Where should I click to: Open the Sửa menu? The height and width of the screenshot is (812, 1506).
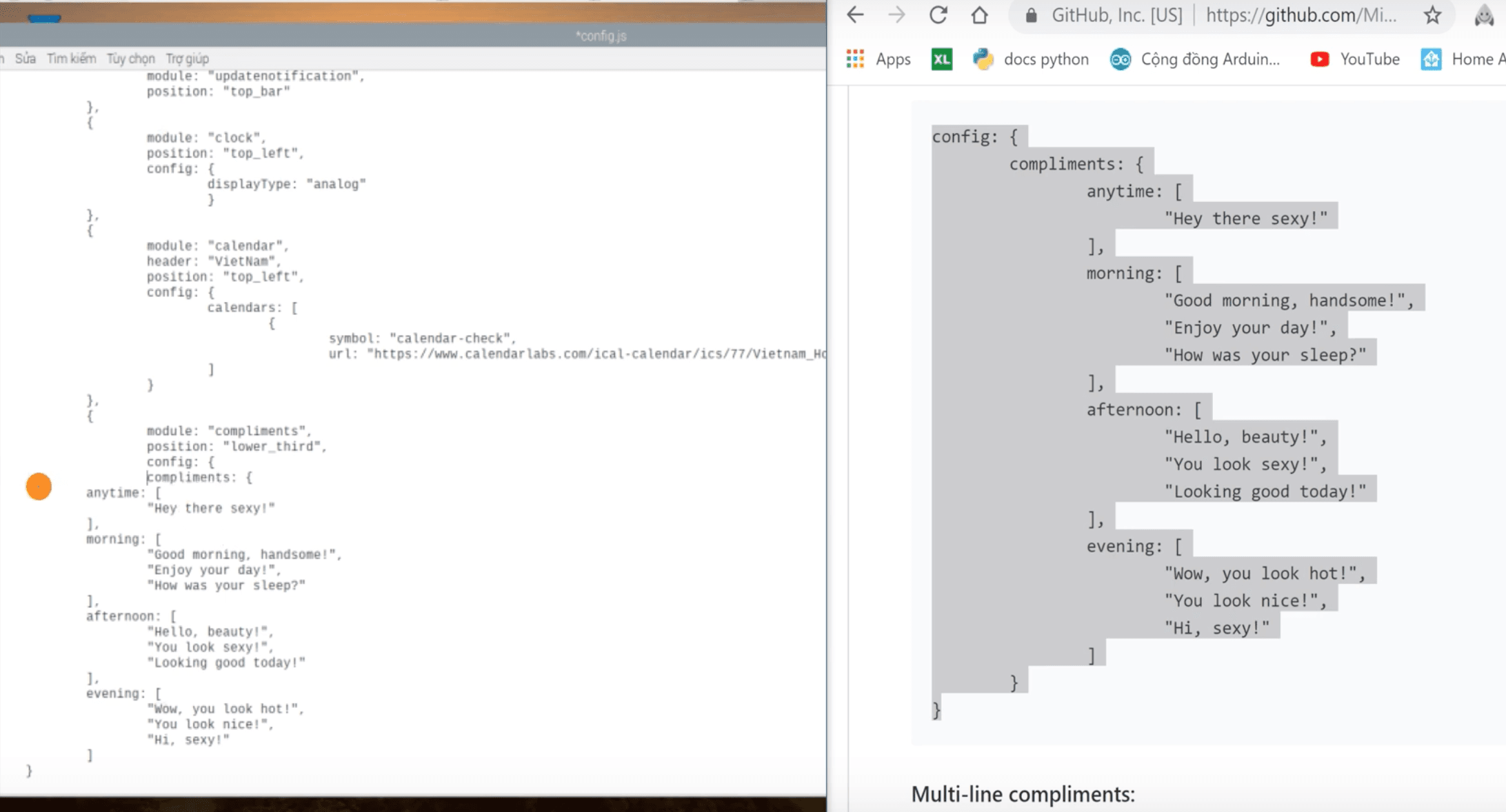click(25, 59)
